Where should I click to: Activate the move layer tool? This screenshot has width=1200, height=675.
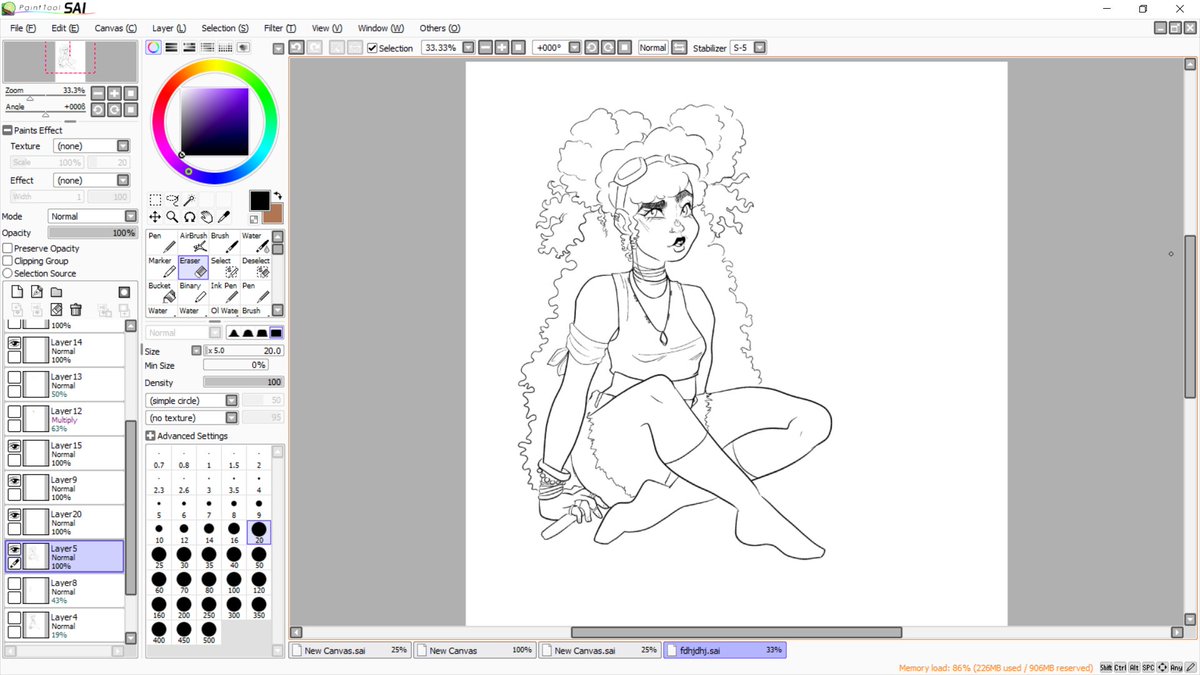point(155,217)
